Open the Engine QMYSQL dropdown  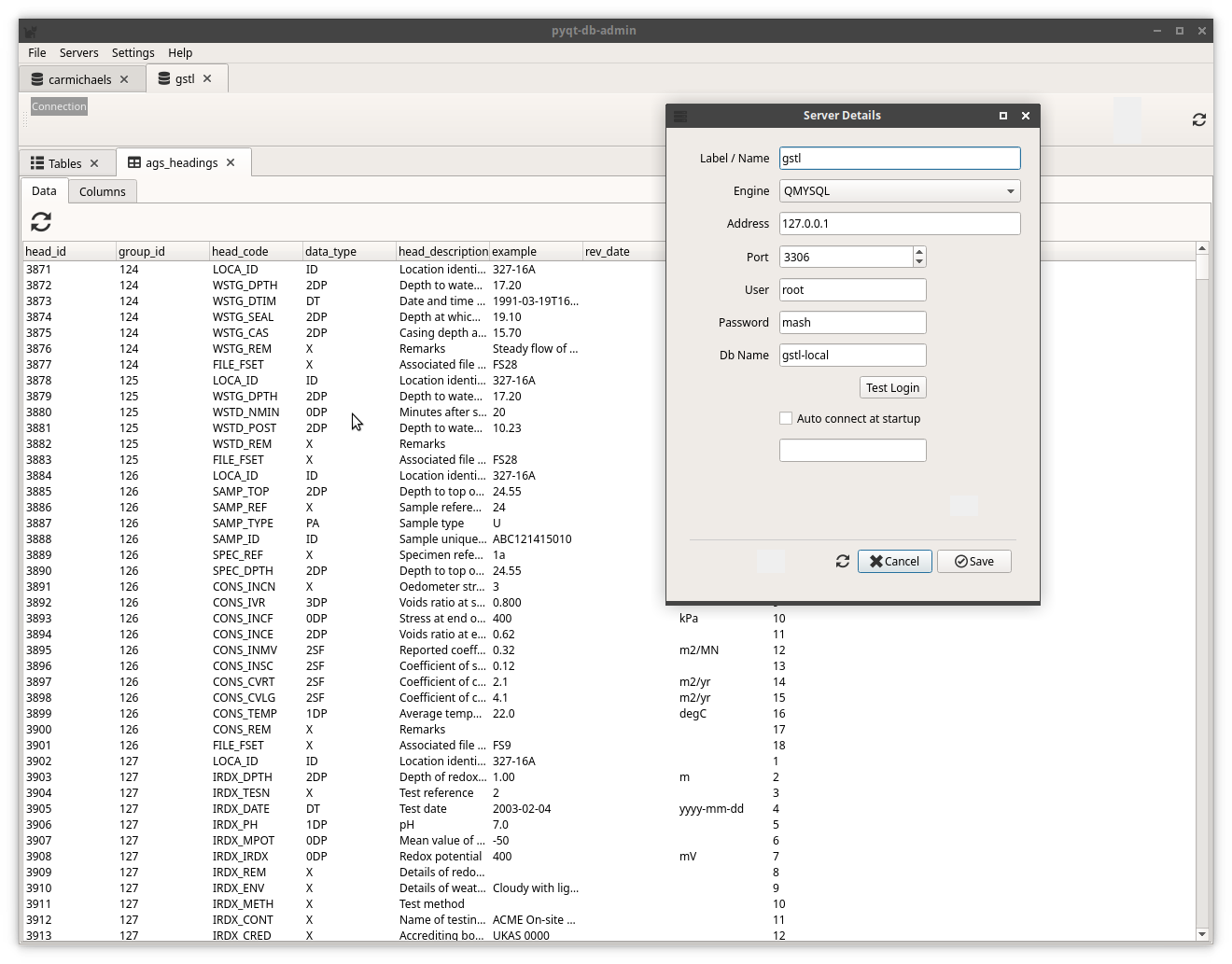(900, 191)
